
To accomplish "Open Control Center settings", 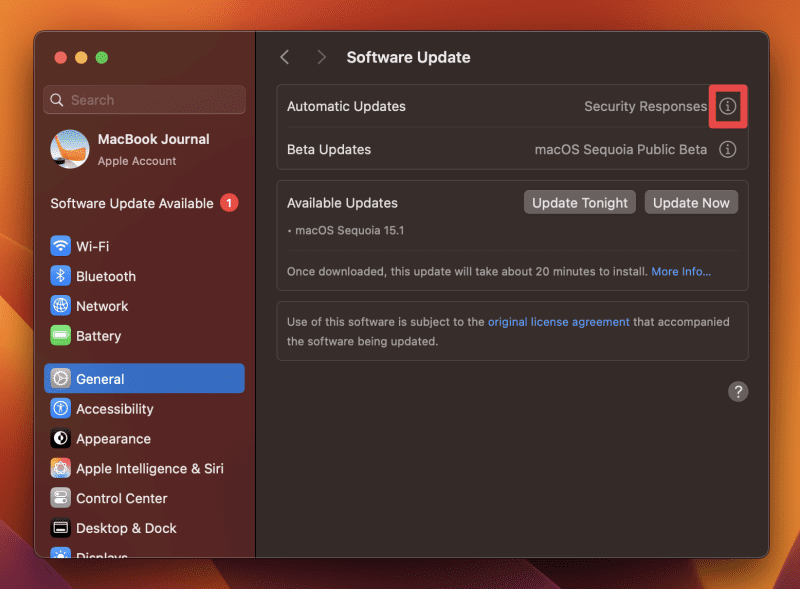I will [60, 498].
